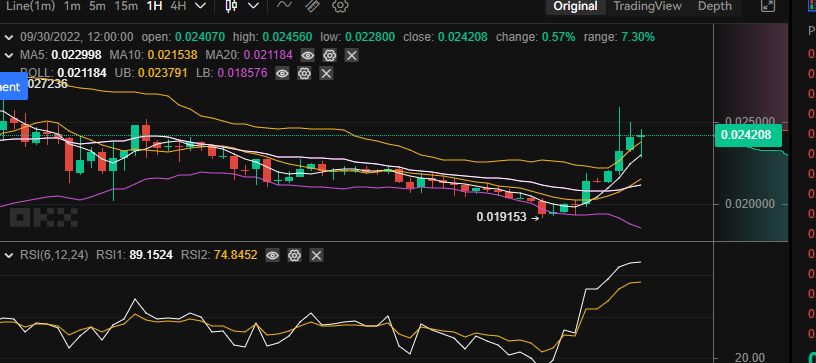Viewport: 816px width, 363px height.
Task: Collapse the RSI indicator row
Action: pyautogui.click(x=9, y=255)
